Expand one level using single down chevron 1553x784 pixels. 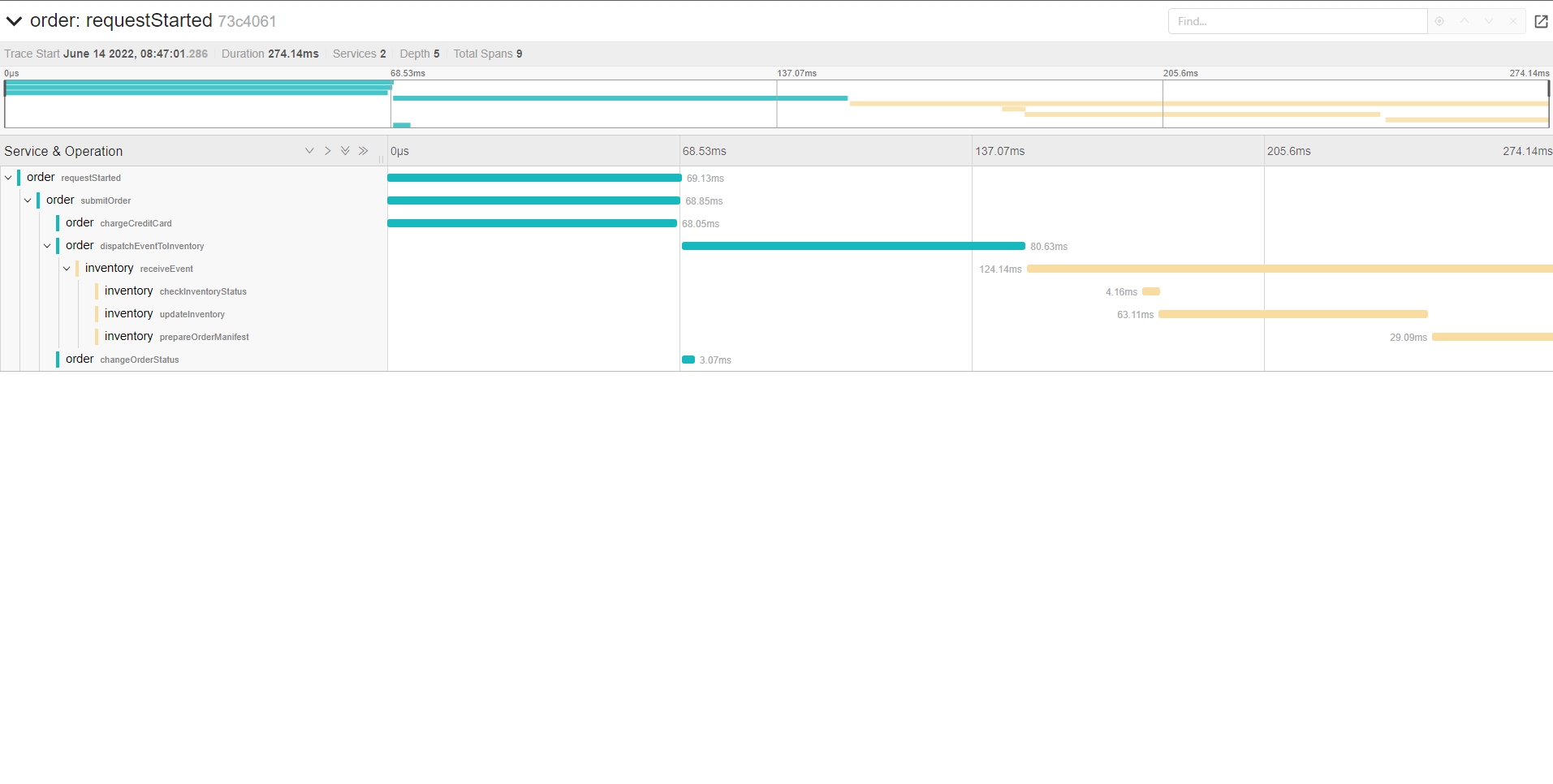pyautogui.click(x=309, y=151)
